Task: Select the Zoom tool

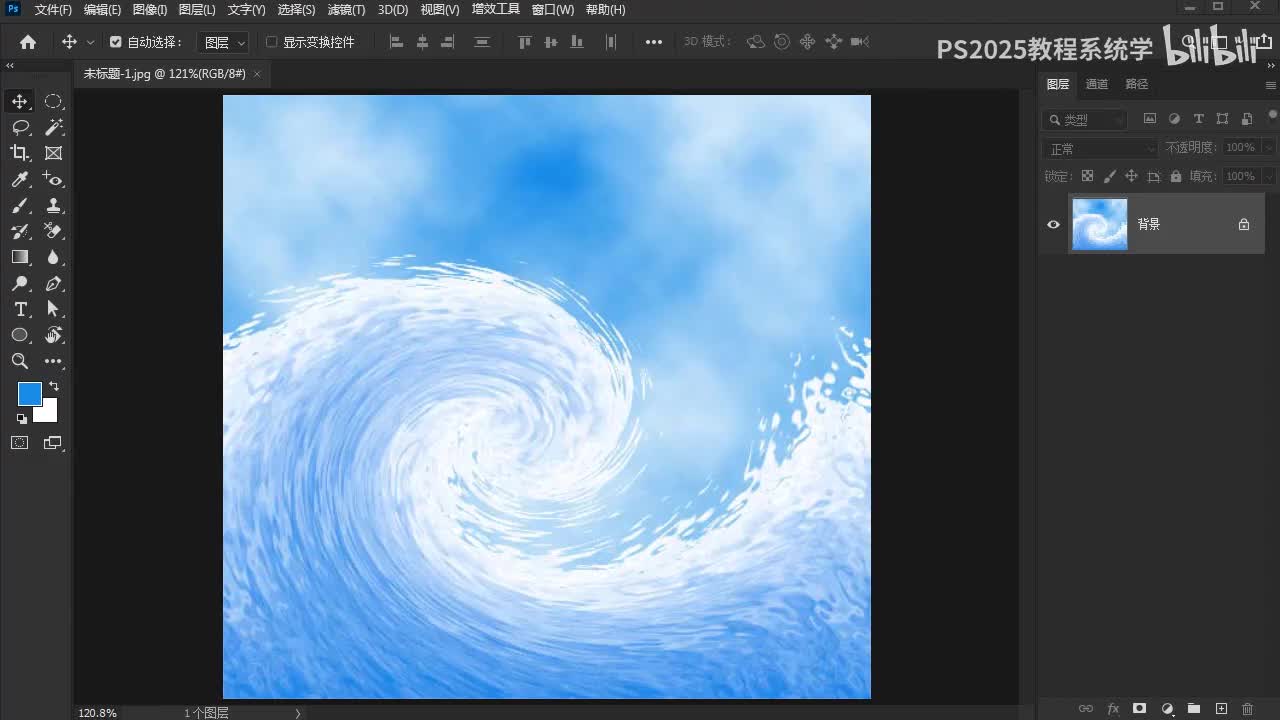Action: [20, 361]
